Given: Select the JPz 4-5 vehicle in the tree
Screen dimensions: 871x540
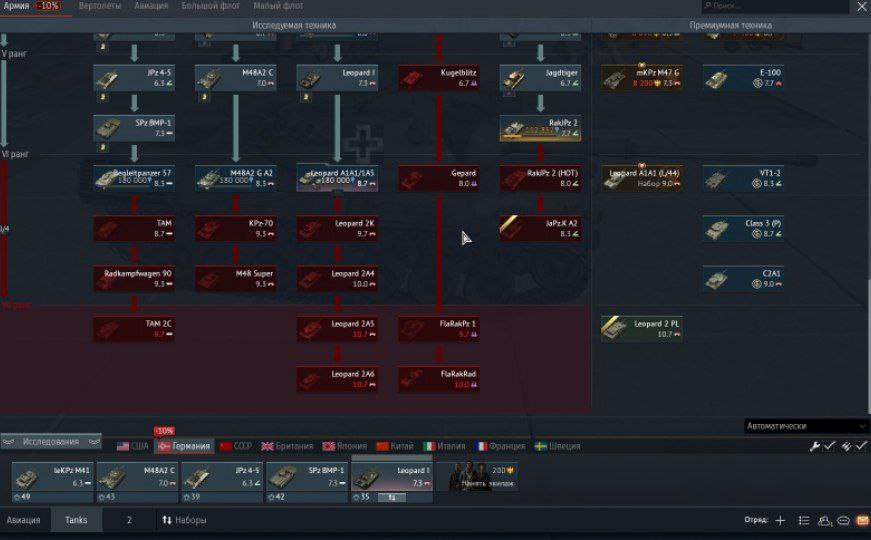Looking at the screenshot, I should [134, 78].
